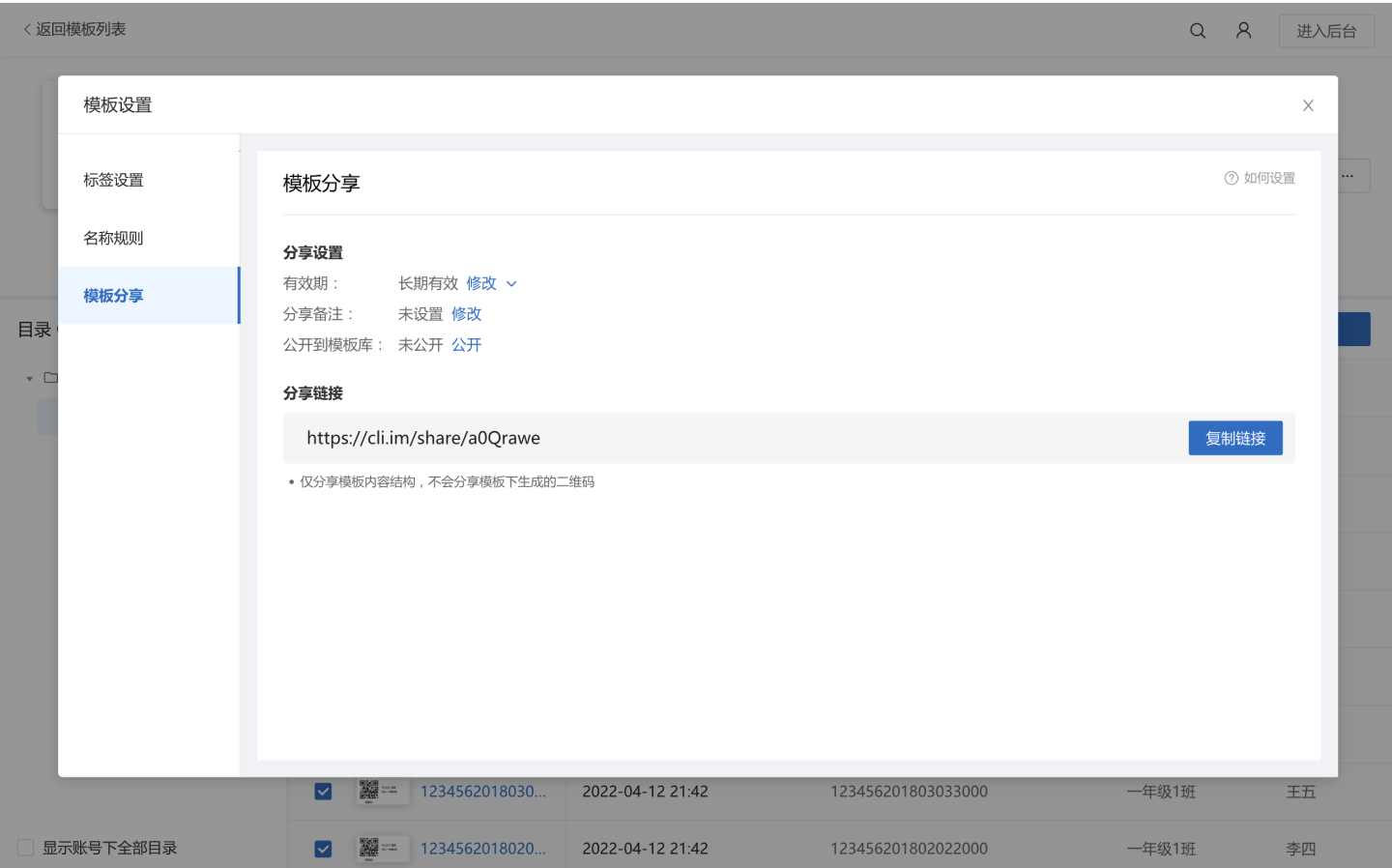This screenshot has height=868, width=1392.
Task: Click the 复制链接 button
Action: [1235, 438]
